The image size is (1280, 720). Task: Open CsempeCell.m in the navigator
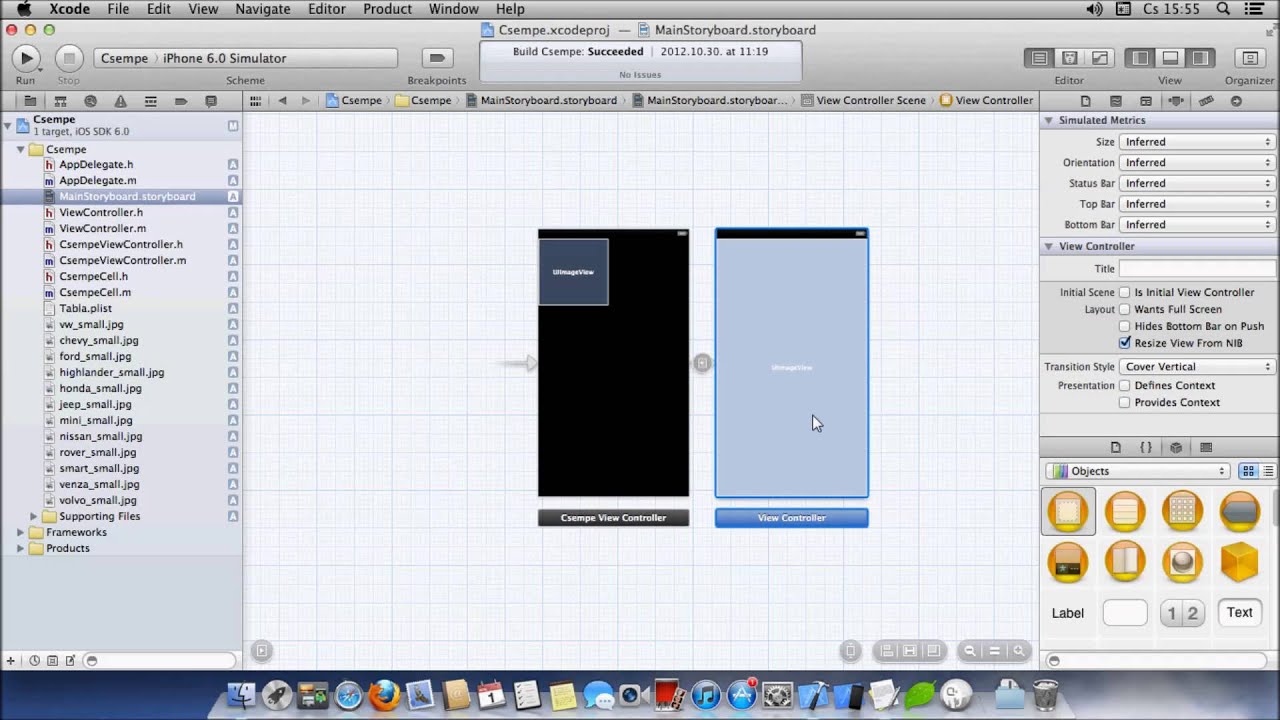pyautogui.click(x=95, y=292)
